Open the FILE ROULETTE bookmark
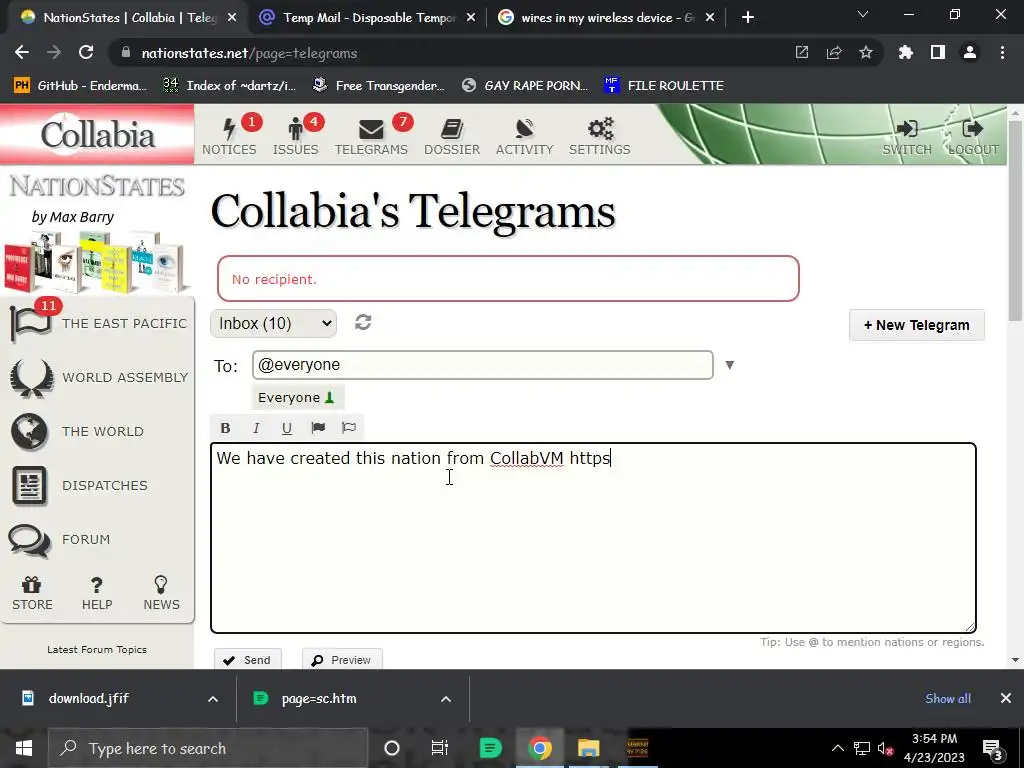This screenshot has height=768, width=1024. point(664,86)
